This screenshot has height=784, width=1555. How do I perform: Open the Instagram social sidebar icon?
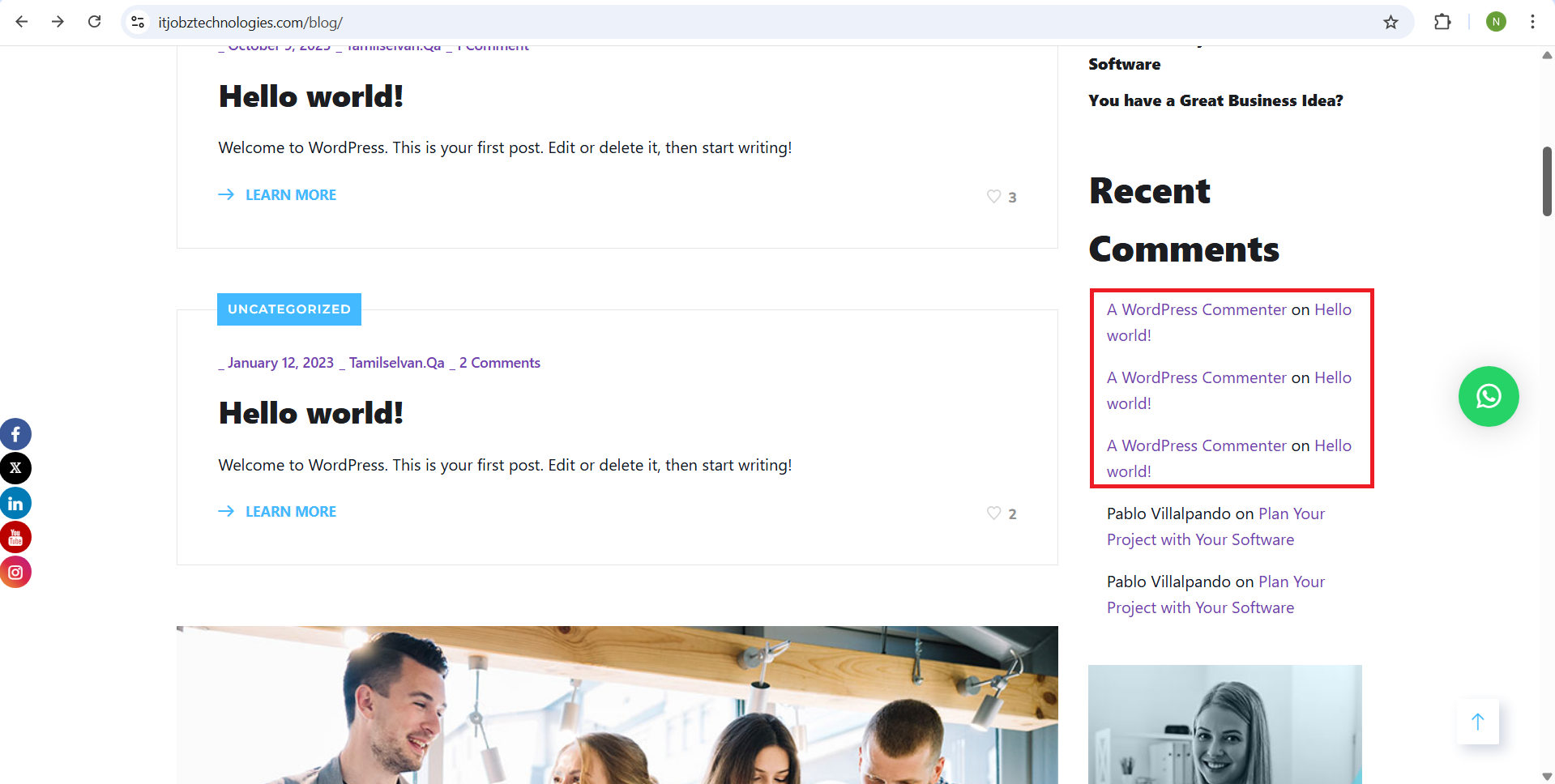tap(15, 573)
